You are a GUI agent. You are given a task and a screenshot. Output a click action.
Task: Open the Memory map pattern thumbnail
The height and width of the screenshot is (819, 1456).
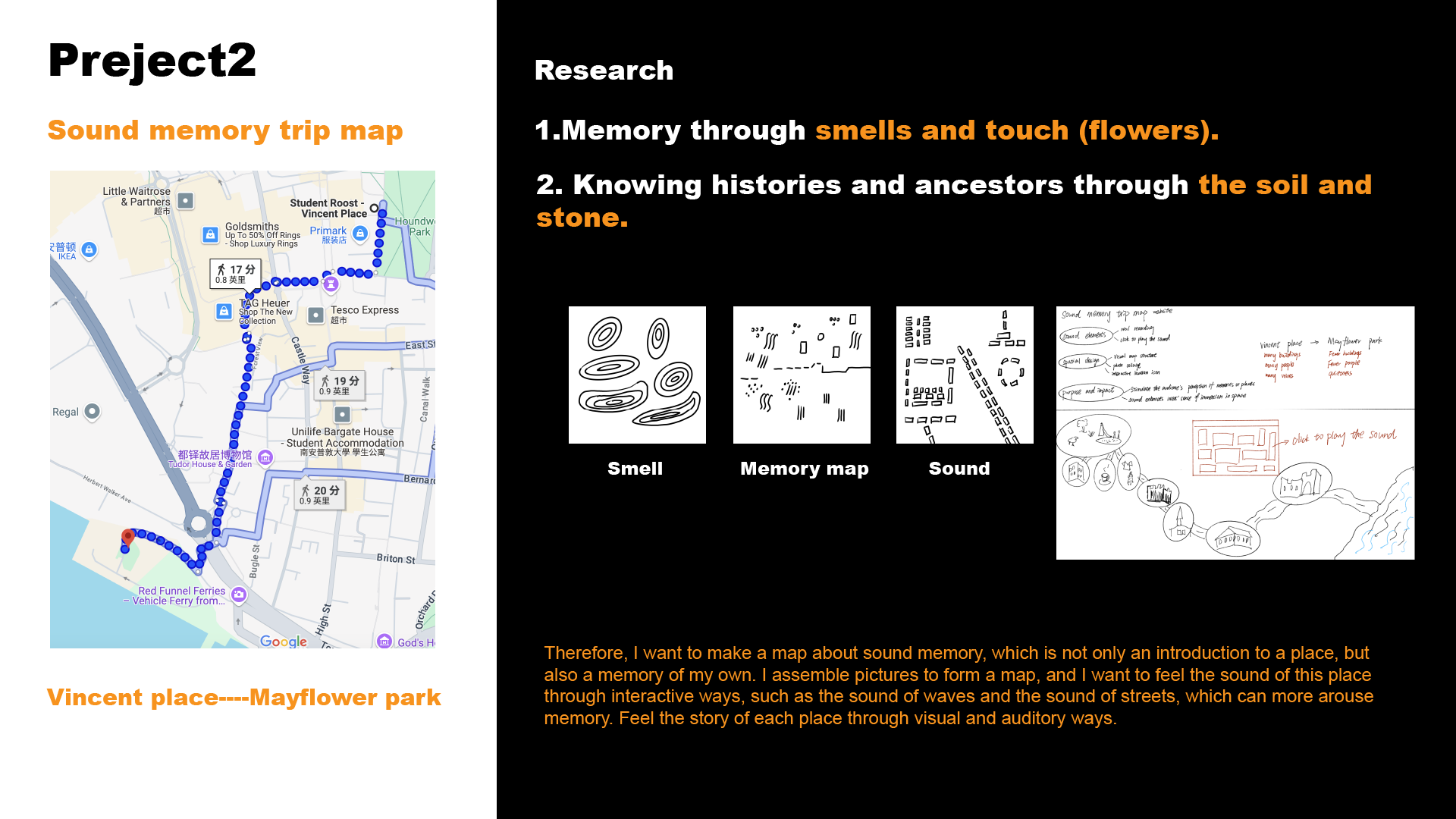point(802,375)
